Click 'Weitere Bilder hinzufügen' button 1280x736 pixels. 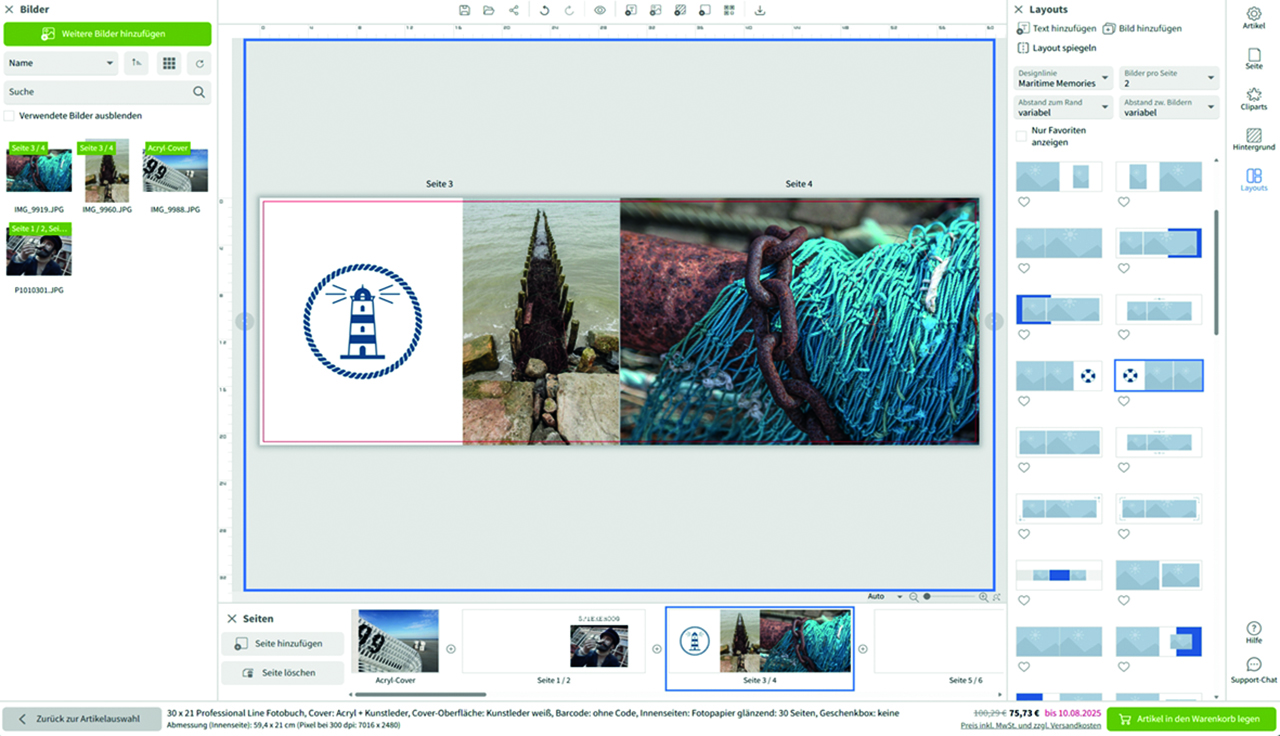[x=108, y=34]
